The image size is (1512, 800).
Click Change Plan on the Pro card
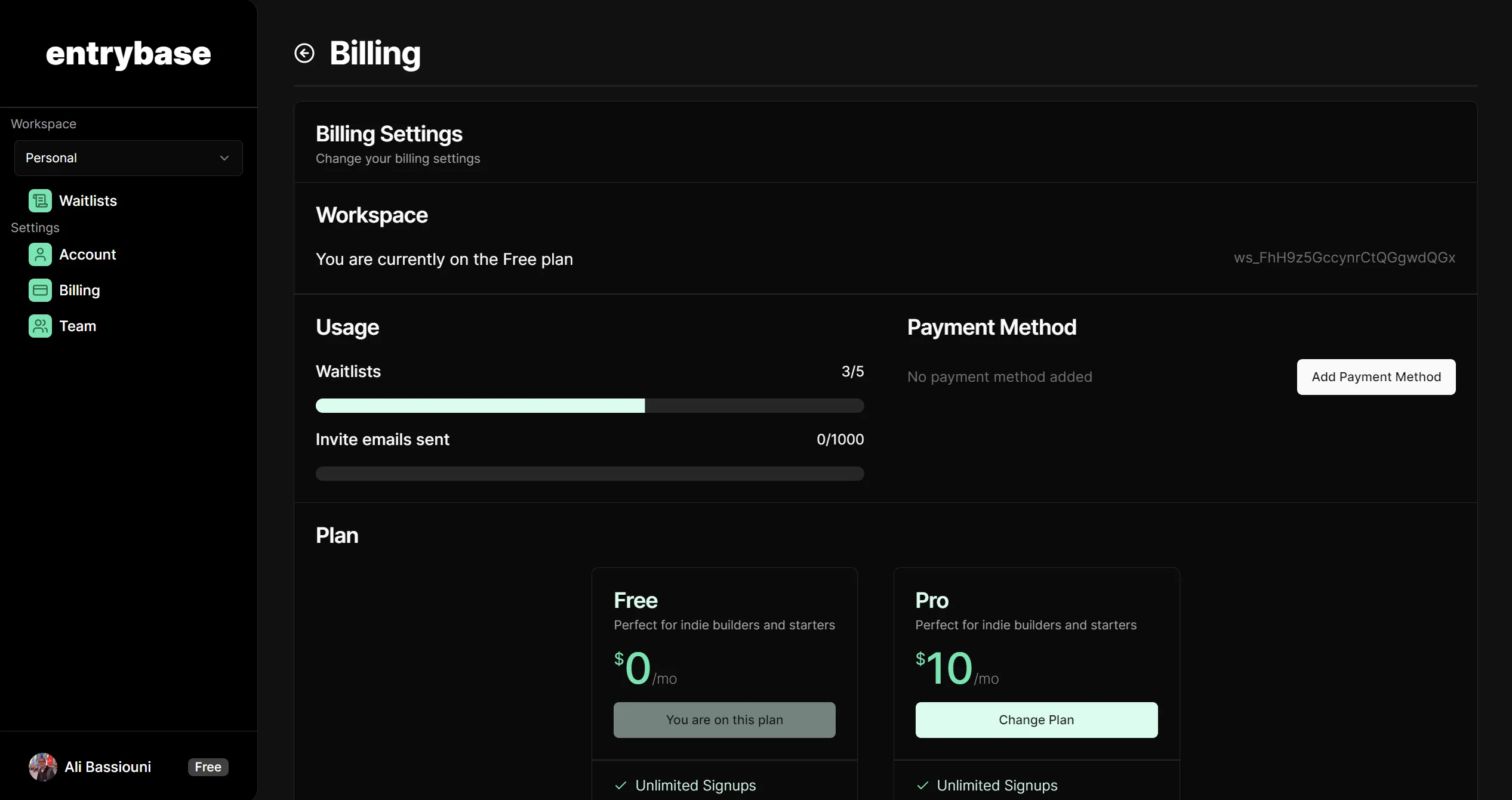pos(1036,720)
